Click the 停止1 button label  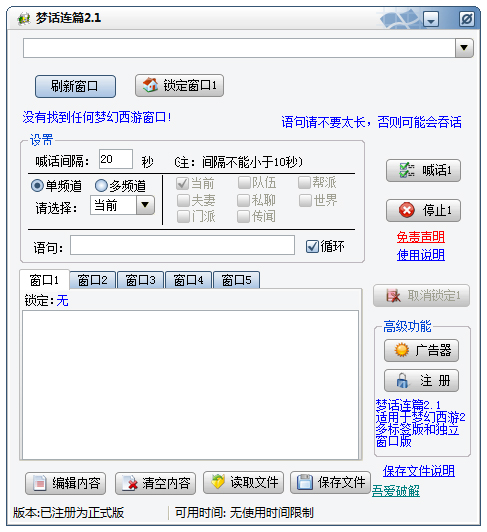tap(437, 210)
